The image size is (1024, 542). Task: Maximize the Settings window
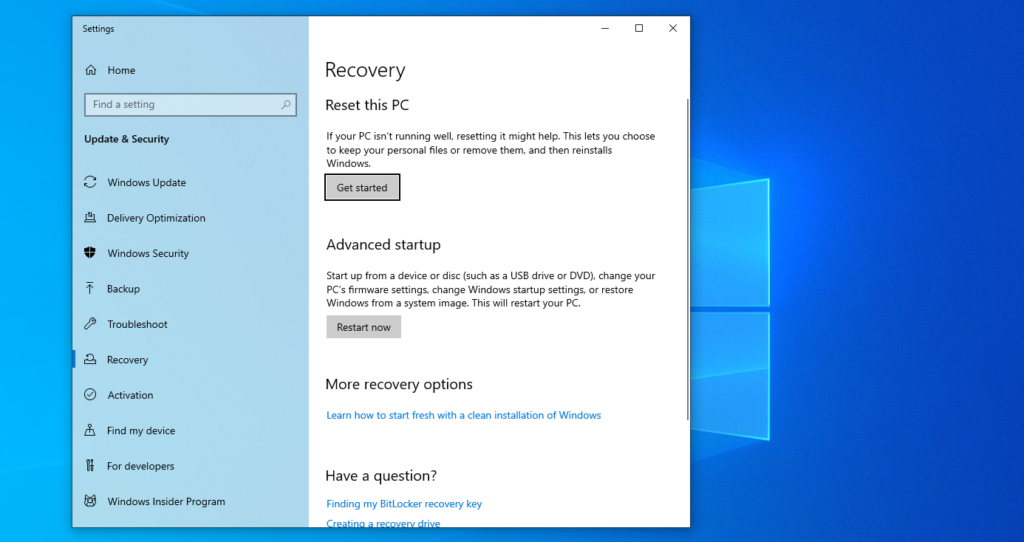pyautogui.click(x=639, y=29)
